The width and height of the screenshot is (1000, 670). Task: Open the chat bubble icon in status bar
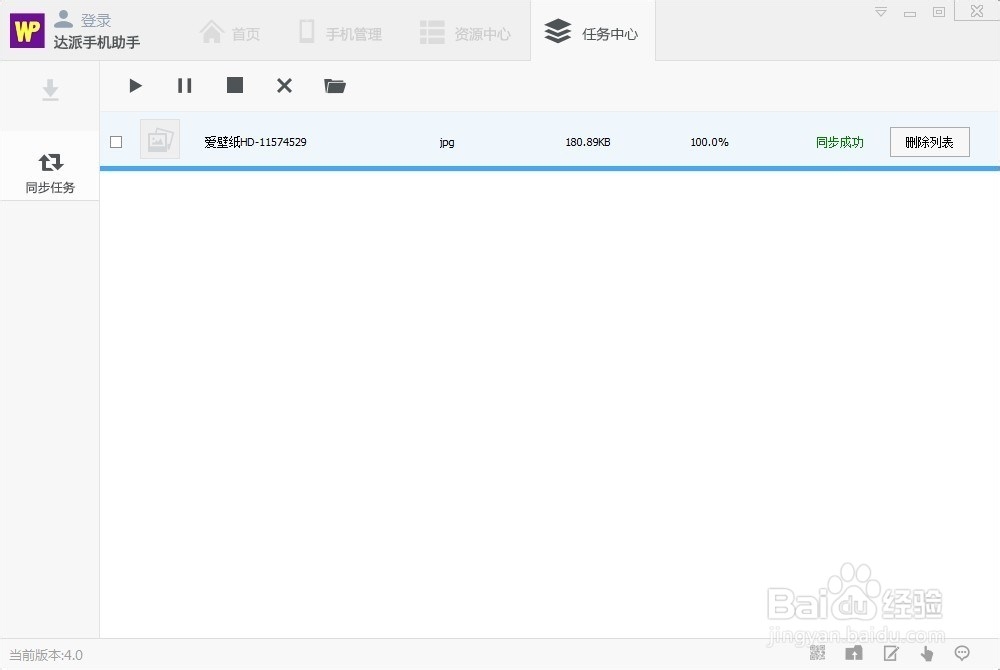962,652
